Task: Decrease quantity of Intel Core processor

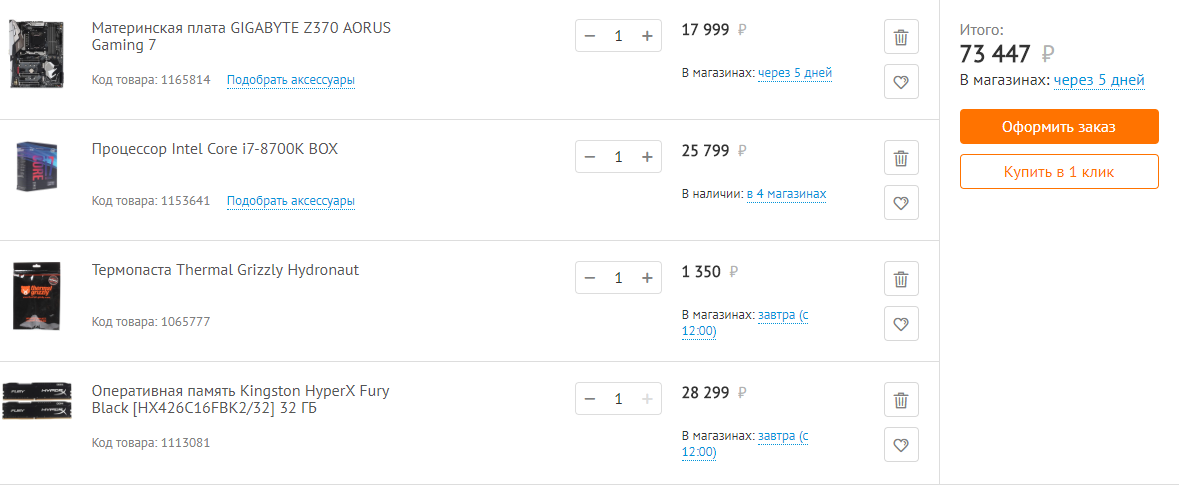Action: pos(590,157)
